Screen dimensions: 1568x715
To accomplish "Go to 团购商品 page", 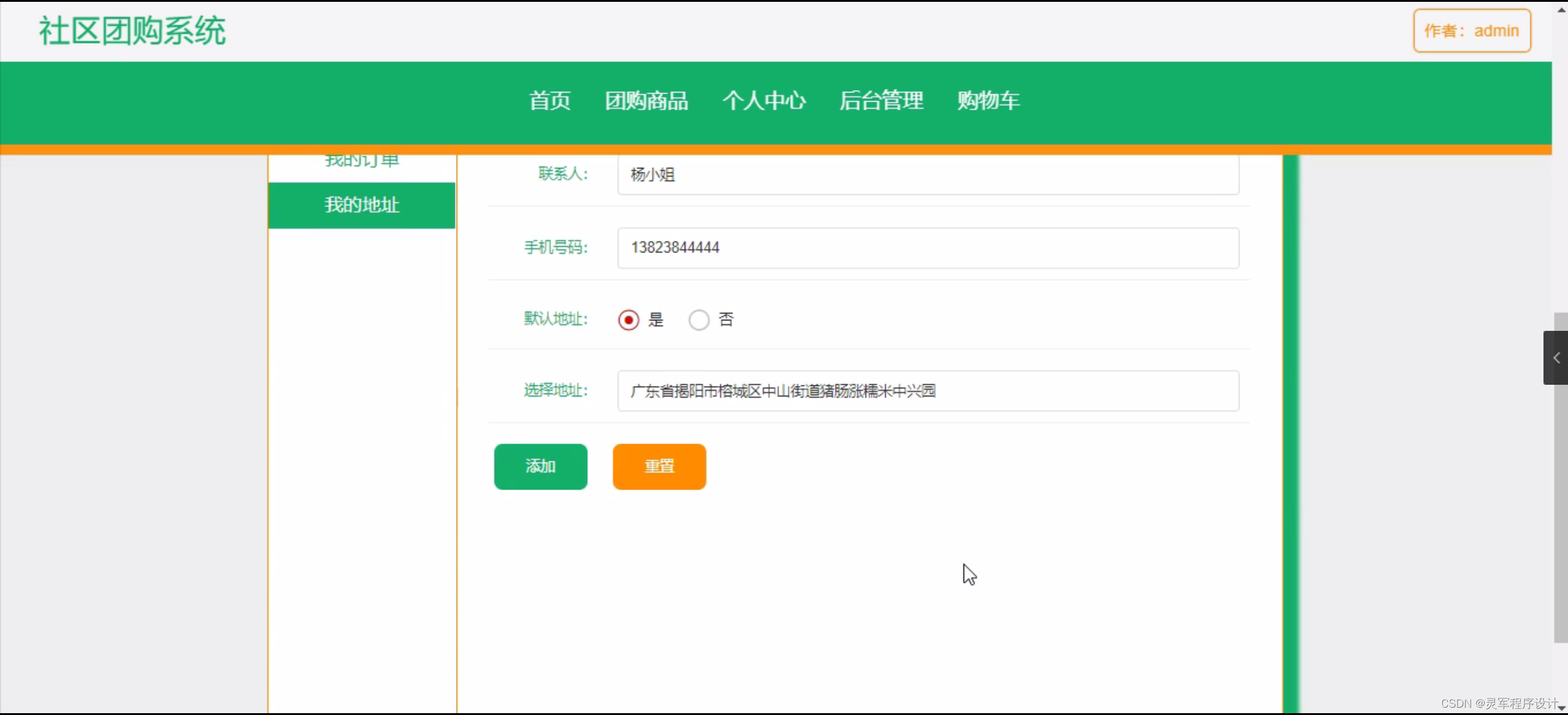I will [x=647, y=100].
